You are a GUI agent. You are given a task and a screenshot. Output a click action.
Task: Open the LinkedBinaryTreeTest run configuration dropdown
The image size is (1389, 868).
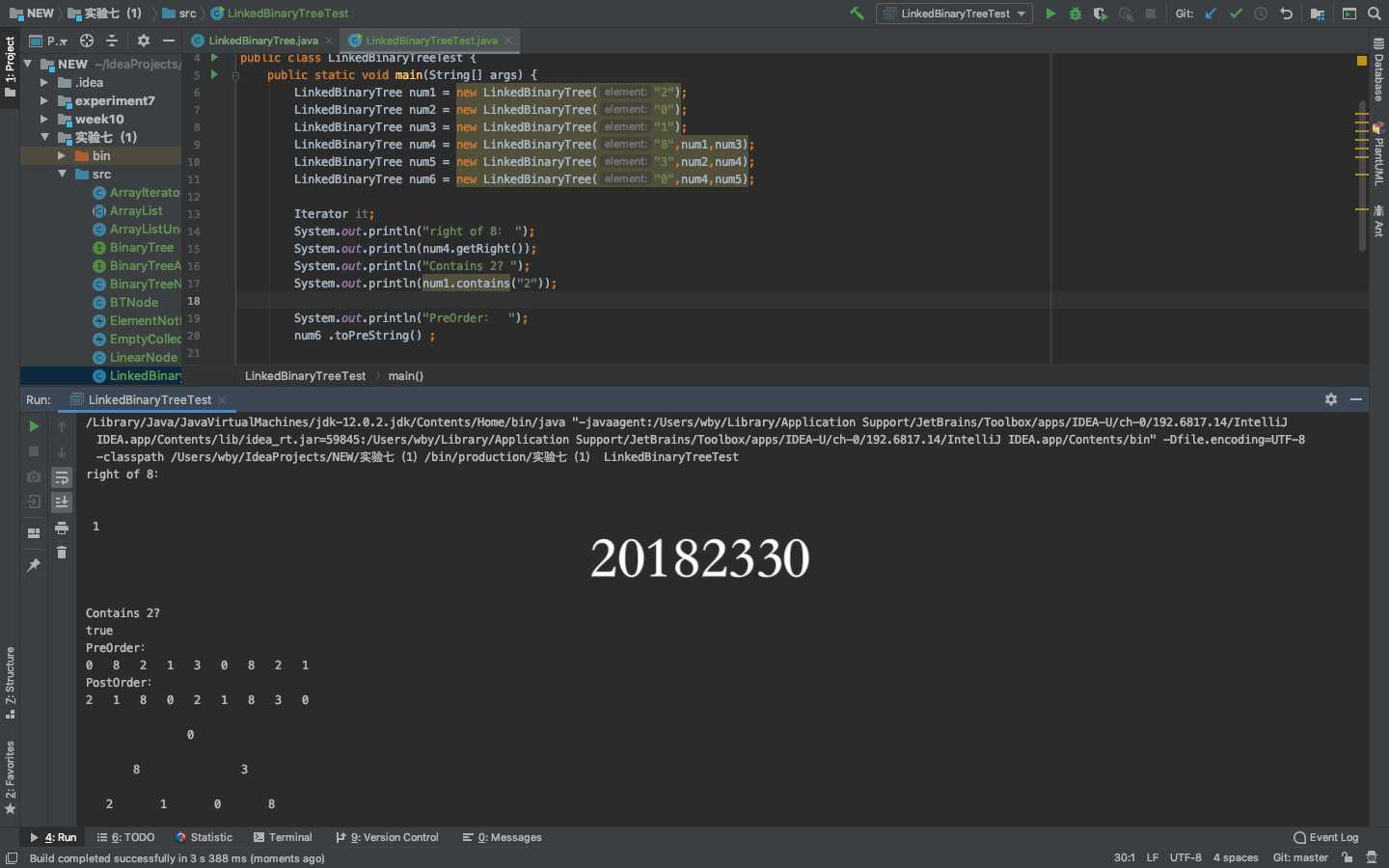954,14
